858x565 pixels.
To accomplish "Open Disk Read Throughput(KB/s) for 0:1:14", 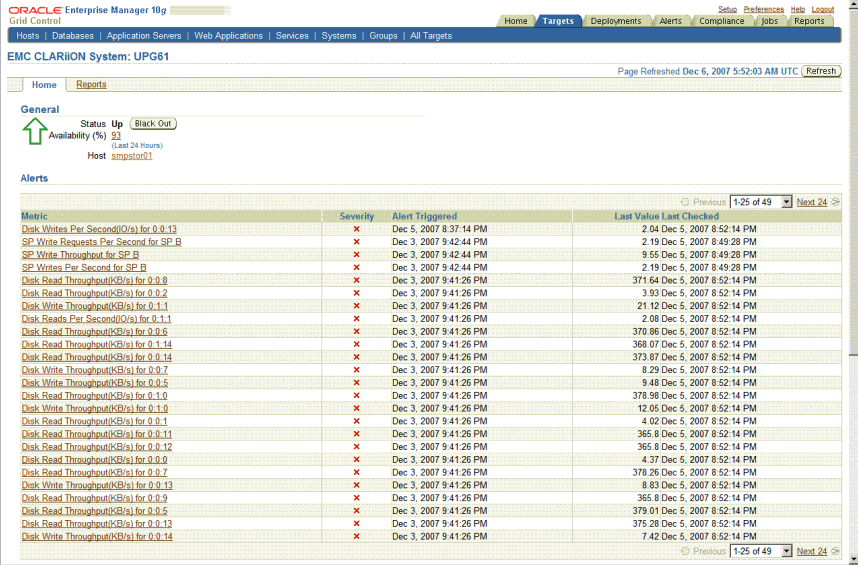I will click(x=97, y=344).
